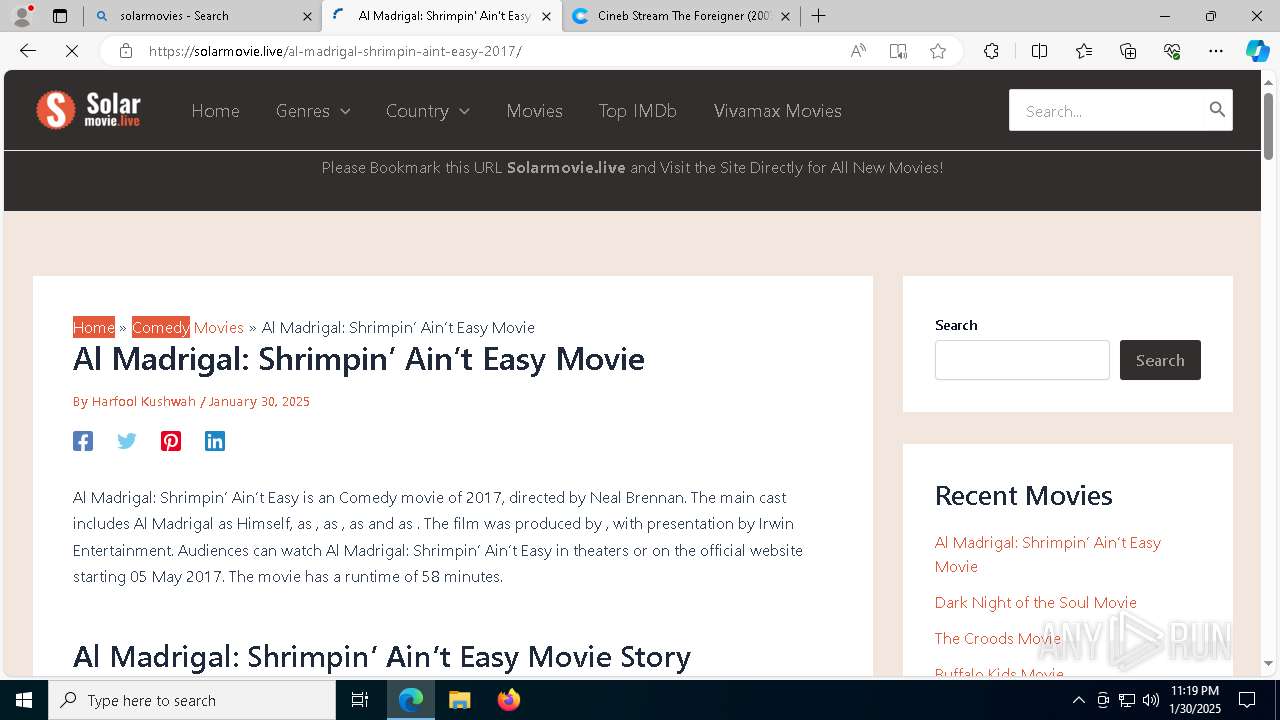Image resolution: width=1280 pixels, height=720 pixels.
Task: Open Edge Settings and more menu
Action: [x=1216, y=51]
